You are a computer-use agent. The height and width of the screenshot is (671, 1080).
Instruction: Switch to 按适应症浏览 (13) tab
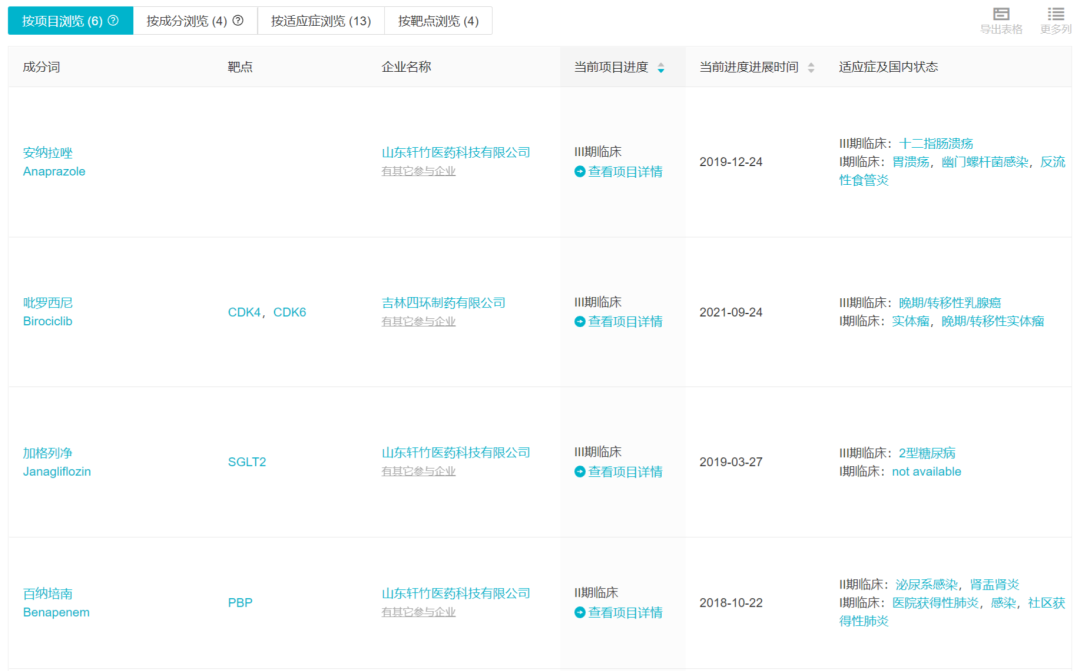pos(320,21)
